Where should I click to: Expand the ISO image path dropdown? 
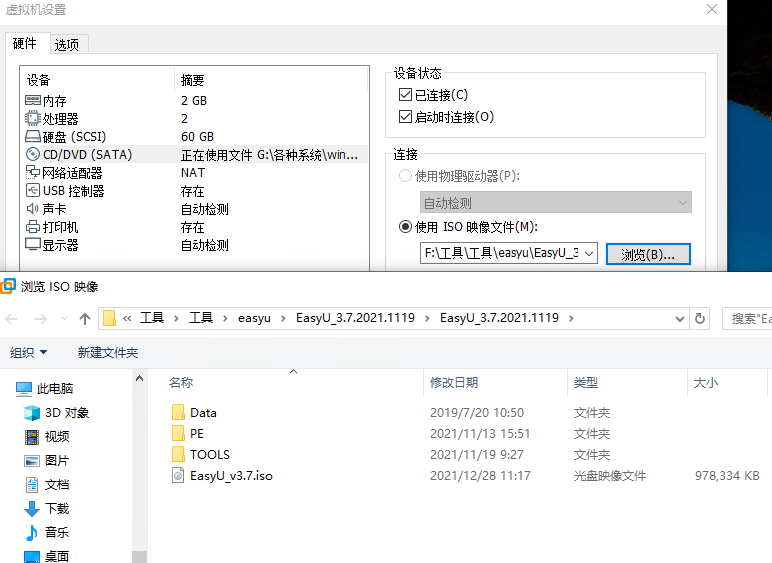[x=588, y=254]
